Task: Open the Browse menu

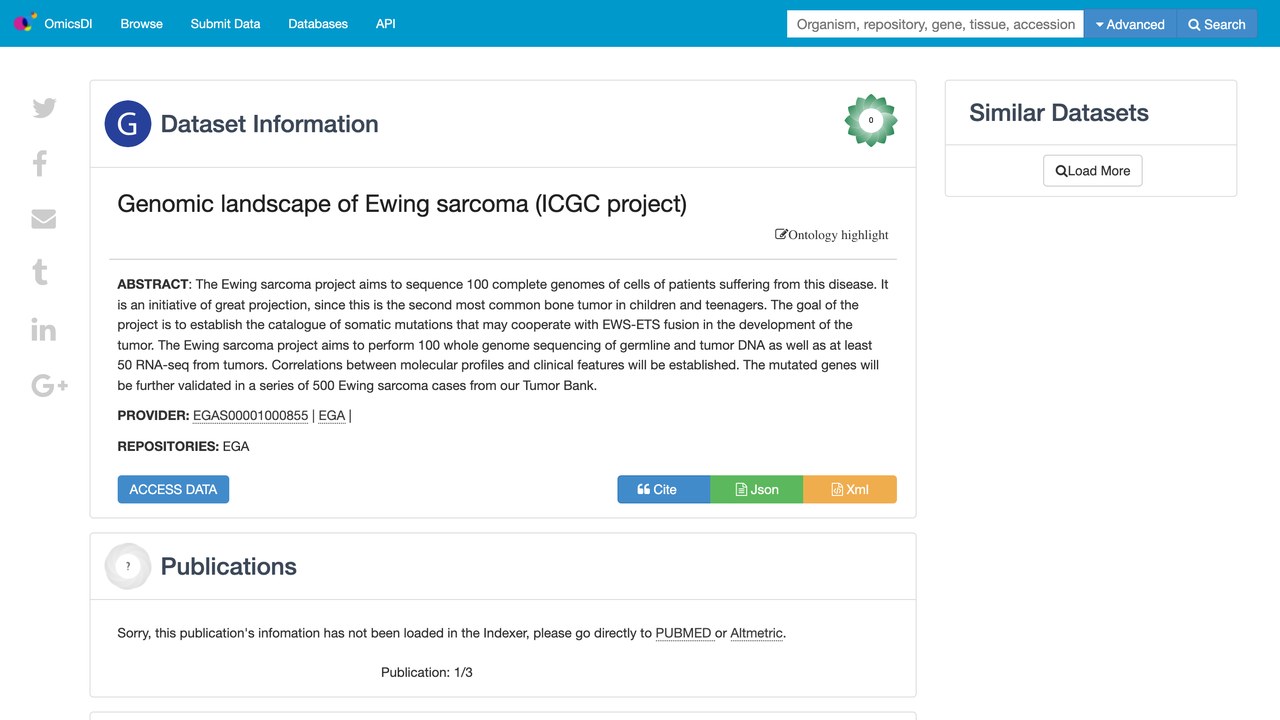Action: coord(141,23)
